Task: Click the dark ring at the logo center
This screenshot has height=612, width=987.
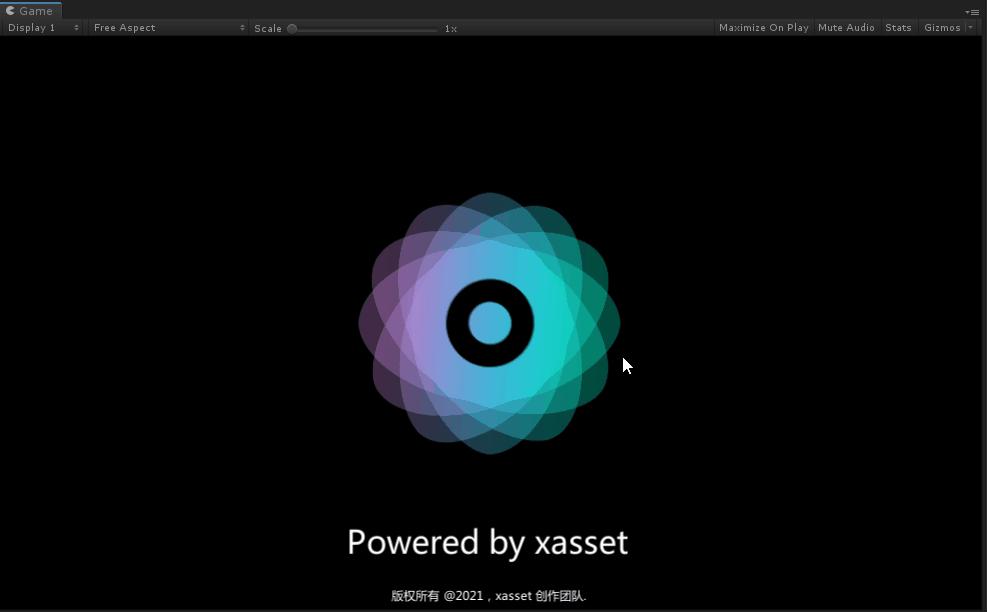Action: [x=490, y=322]
